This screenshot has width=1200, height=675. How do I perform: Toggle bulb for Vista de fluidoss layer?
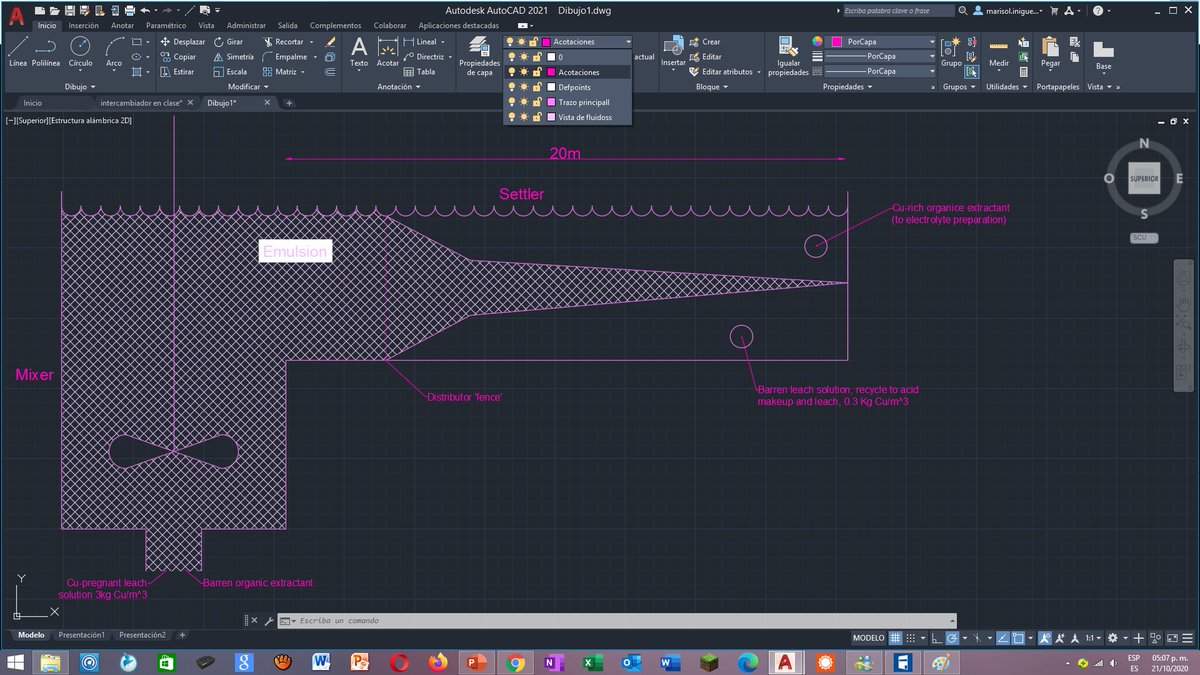(x=511, y=117)
